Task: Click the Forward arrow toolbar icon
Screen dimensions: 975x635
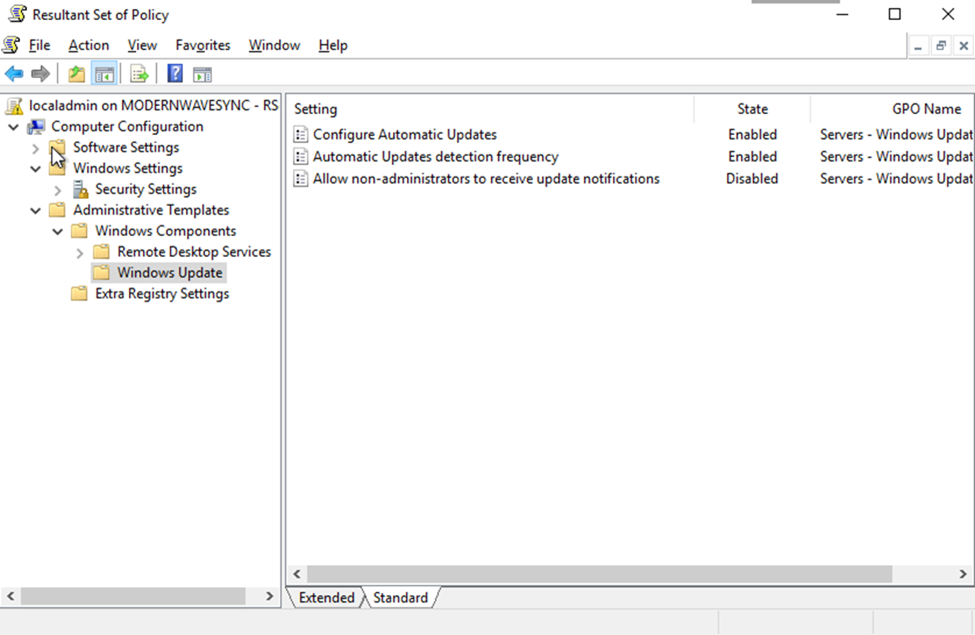Action: (40, 74)
